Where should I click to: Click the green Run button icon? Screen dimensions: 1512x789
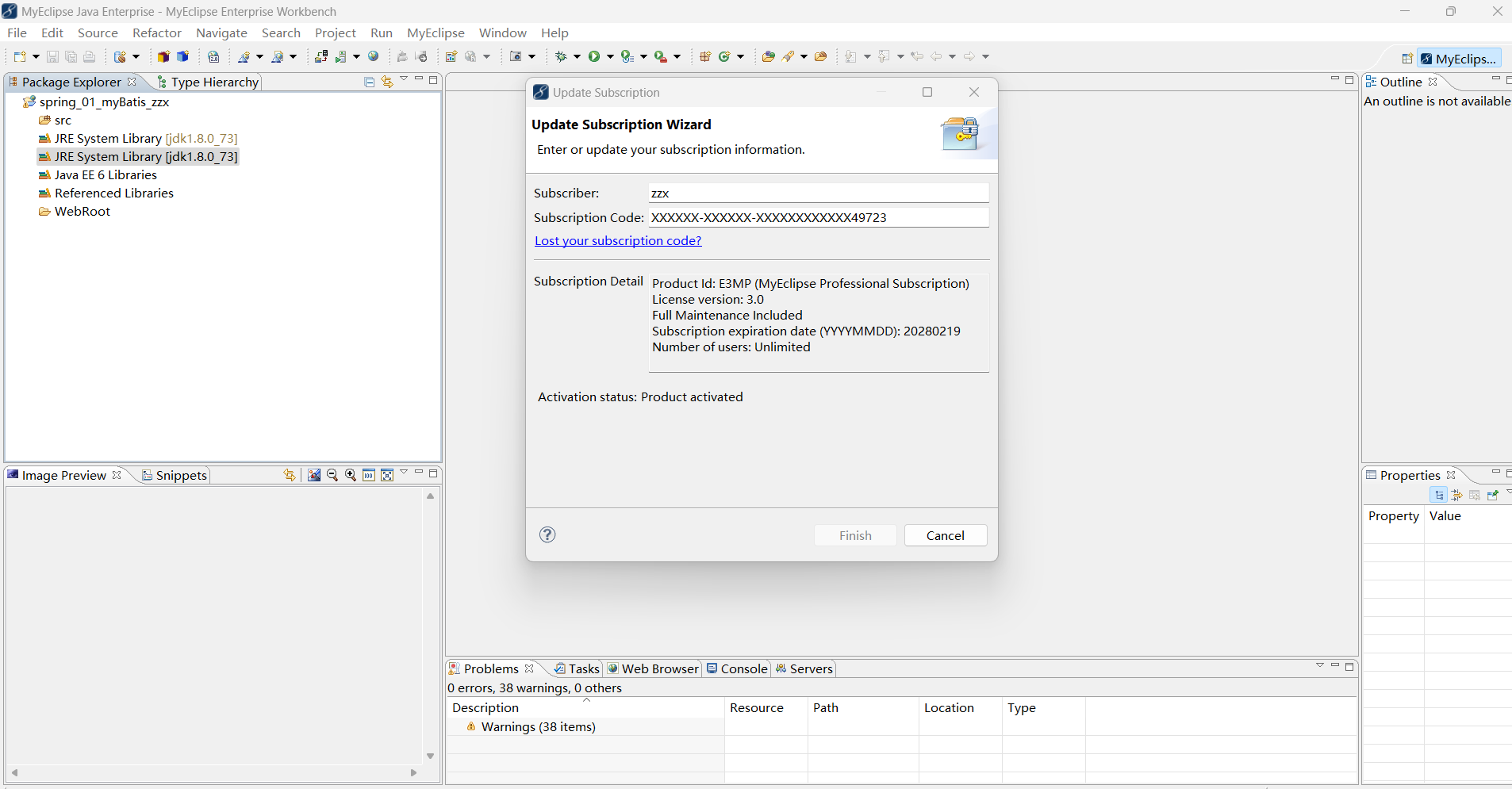pyautogui.click(x=593, y=56)
